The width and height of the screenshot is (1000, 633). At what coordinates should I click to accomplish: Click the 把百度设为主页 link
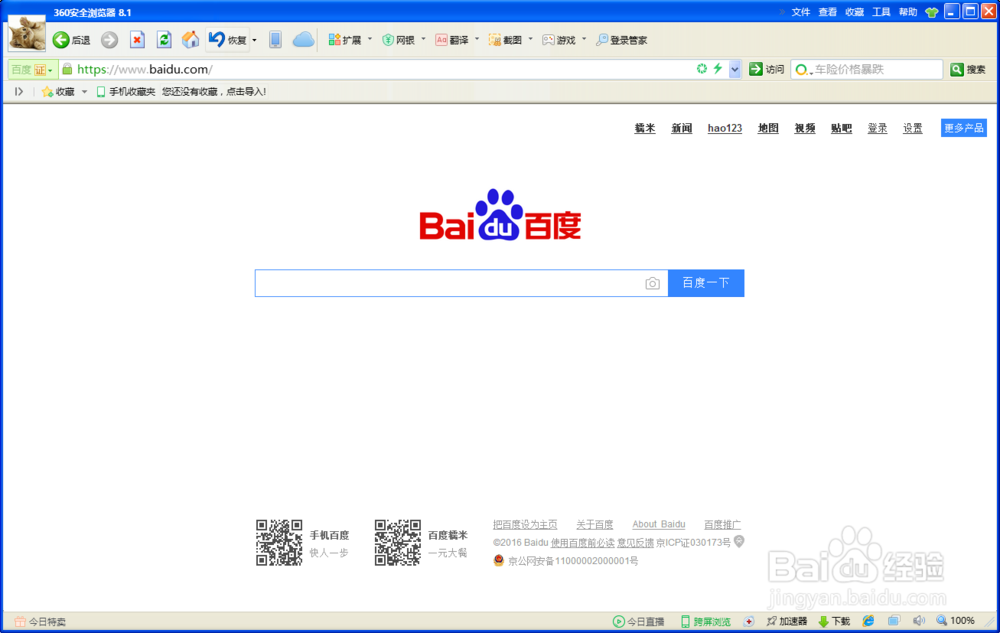click(525, 525)
